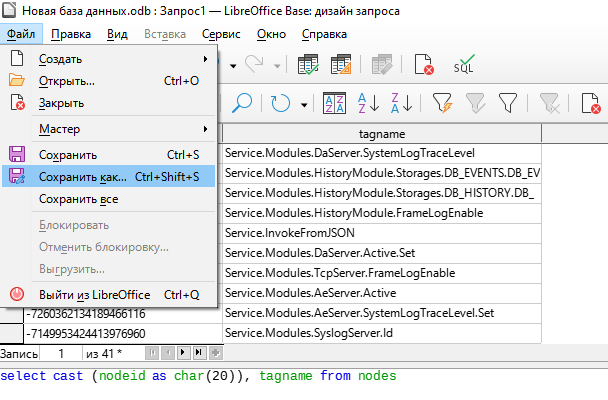The width and height of the screenshot is (608, 400).
Task: Click the Sort dialog AZ/ZA icon
Action: [x=336, y=104]
